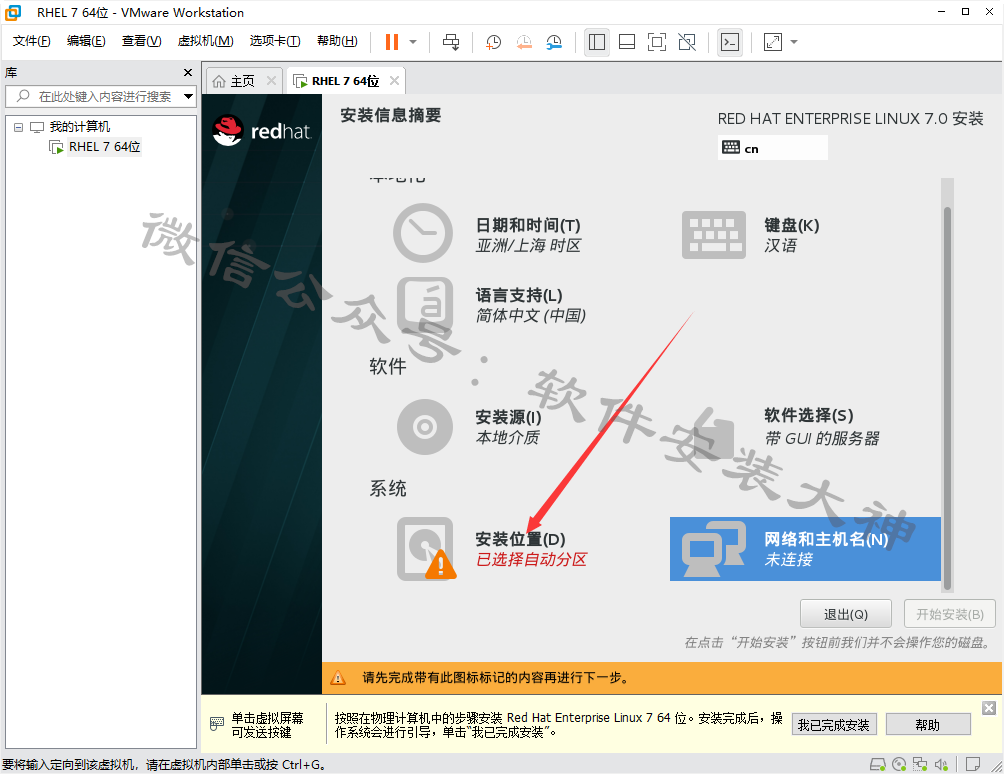
Task: Click the CD/DVD status bar icon
Action: 899,764
